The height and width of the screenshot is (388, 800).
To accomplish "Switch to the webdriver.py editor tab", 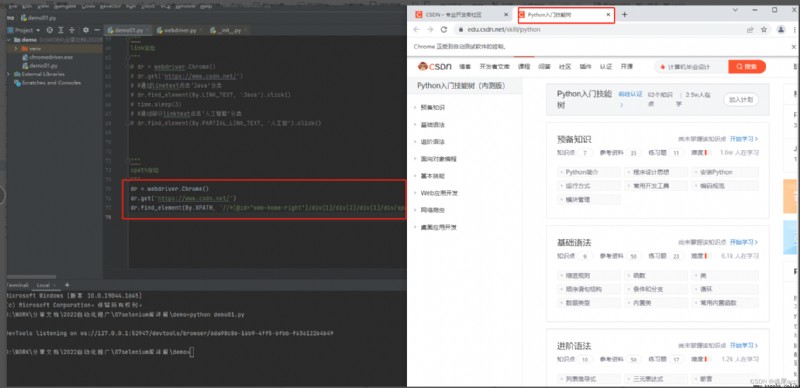I will (x=176, y=30).
